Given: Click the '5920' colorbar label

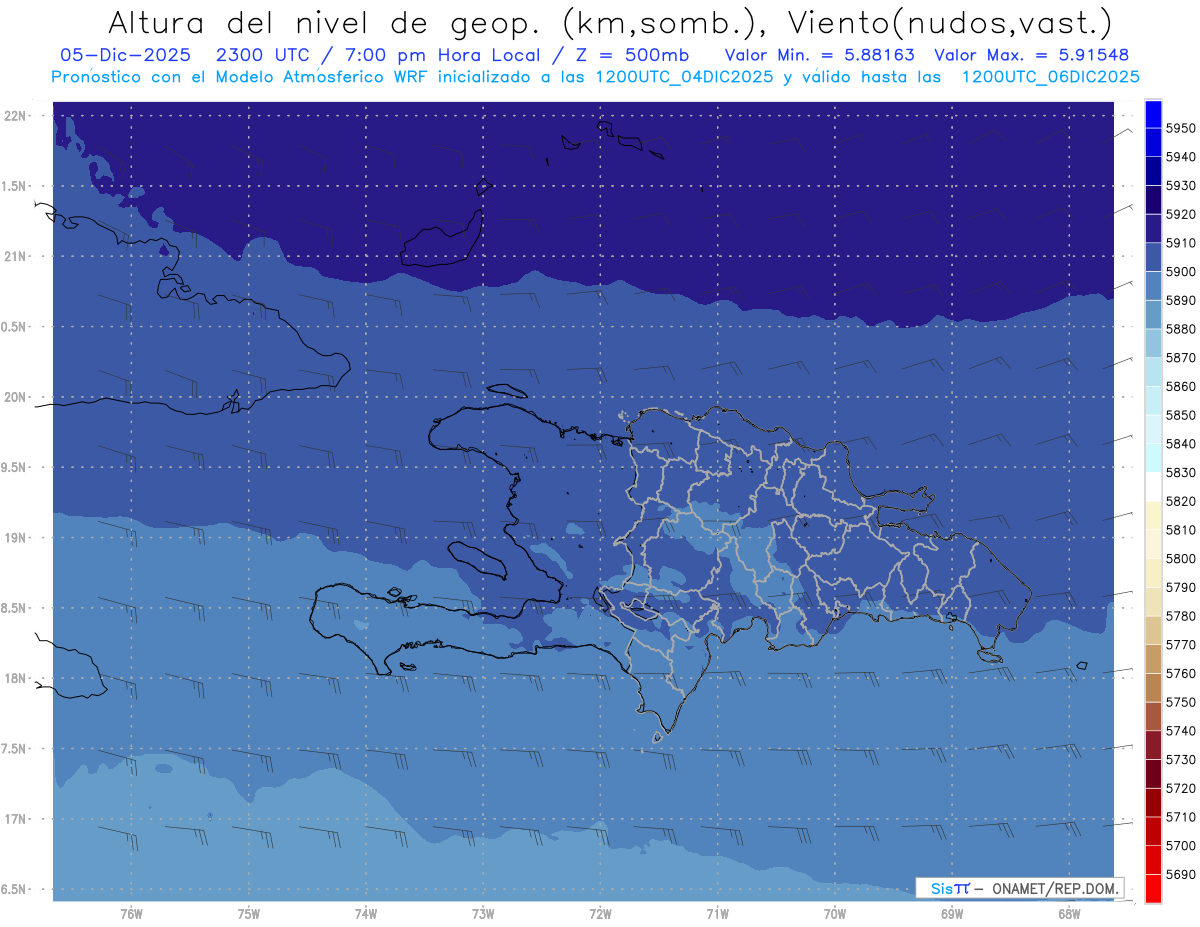Looking at the screenshot, I should click(1180, 214).
